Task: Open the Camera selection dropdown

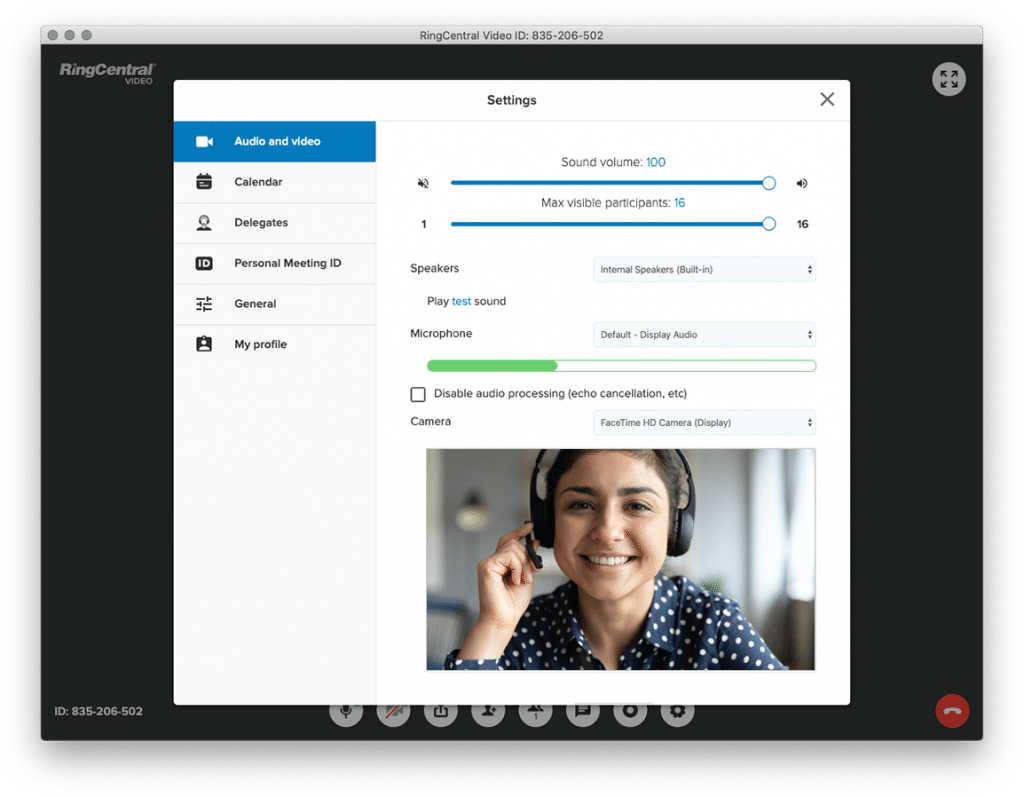Action: (x=704, y=423)
